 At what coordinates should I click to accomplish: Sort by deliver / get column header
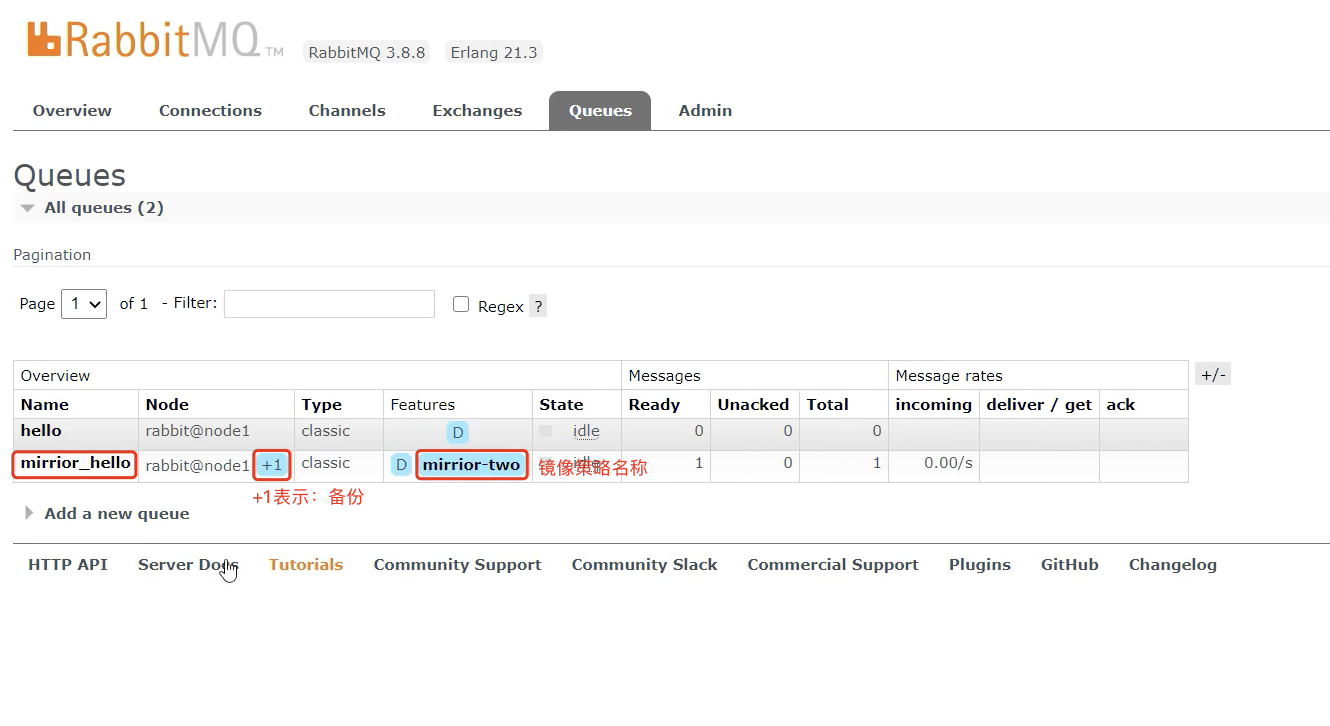pyautogui.click(x=1039, y=405)
